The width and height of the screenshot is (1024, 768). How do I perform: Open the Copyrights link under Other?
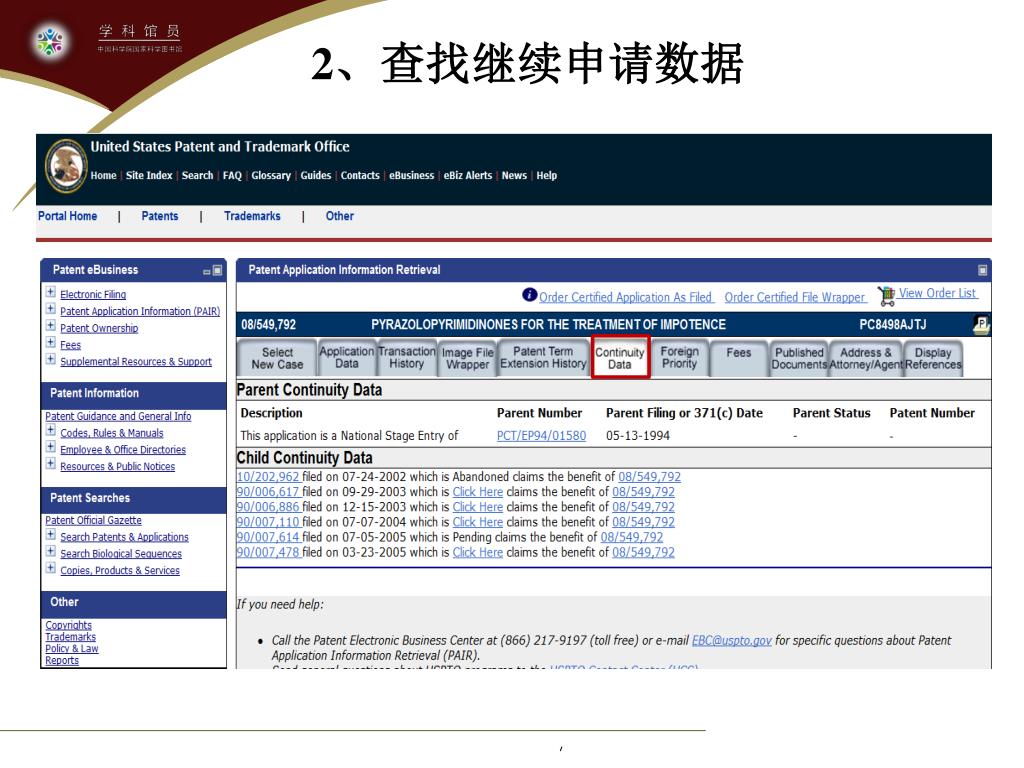pos(69,625)
